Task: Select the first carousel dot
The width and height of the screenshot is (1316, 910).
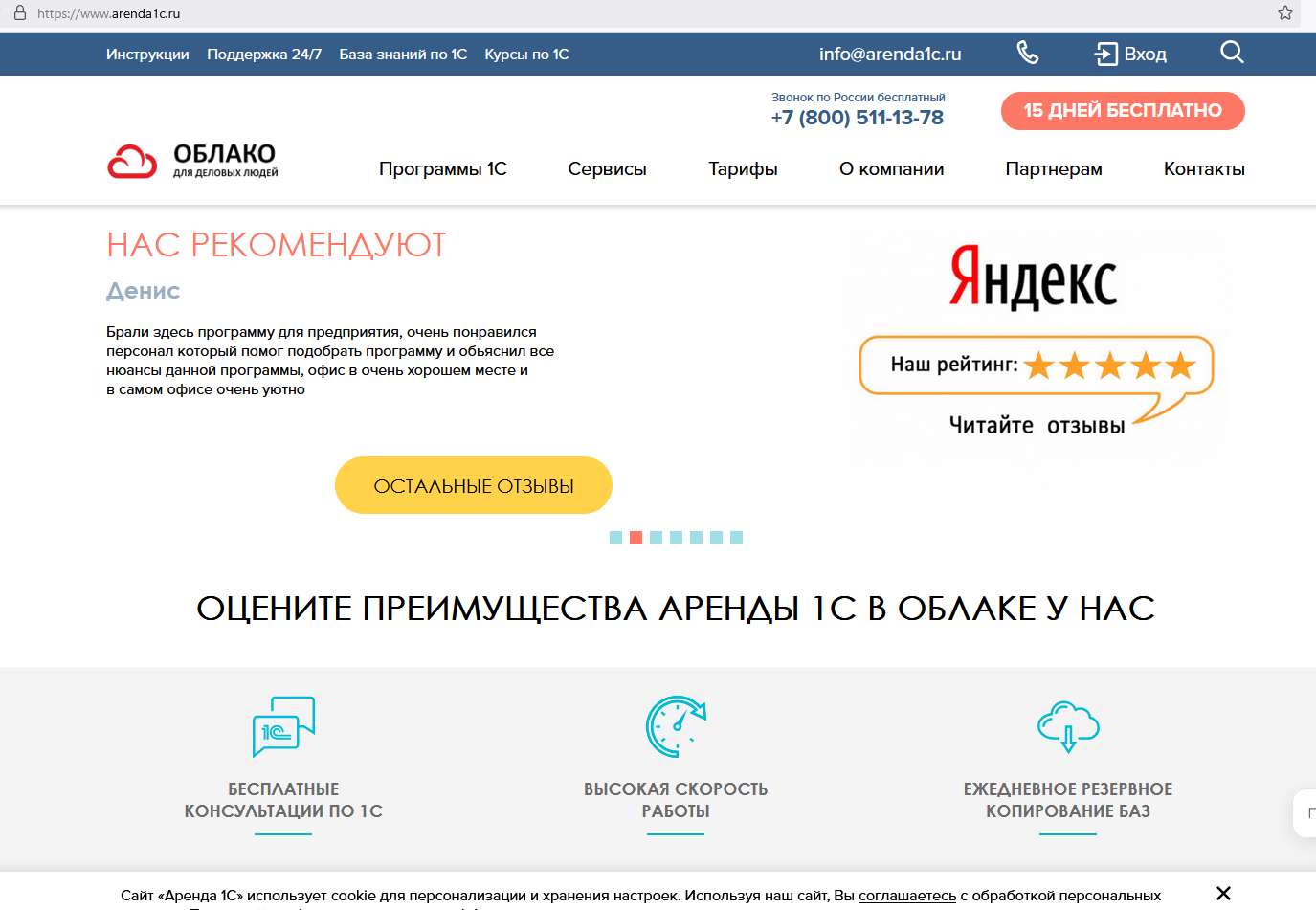Action: 614,537
